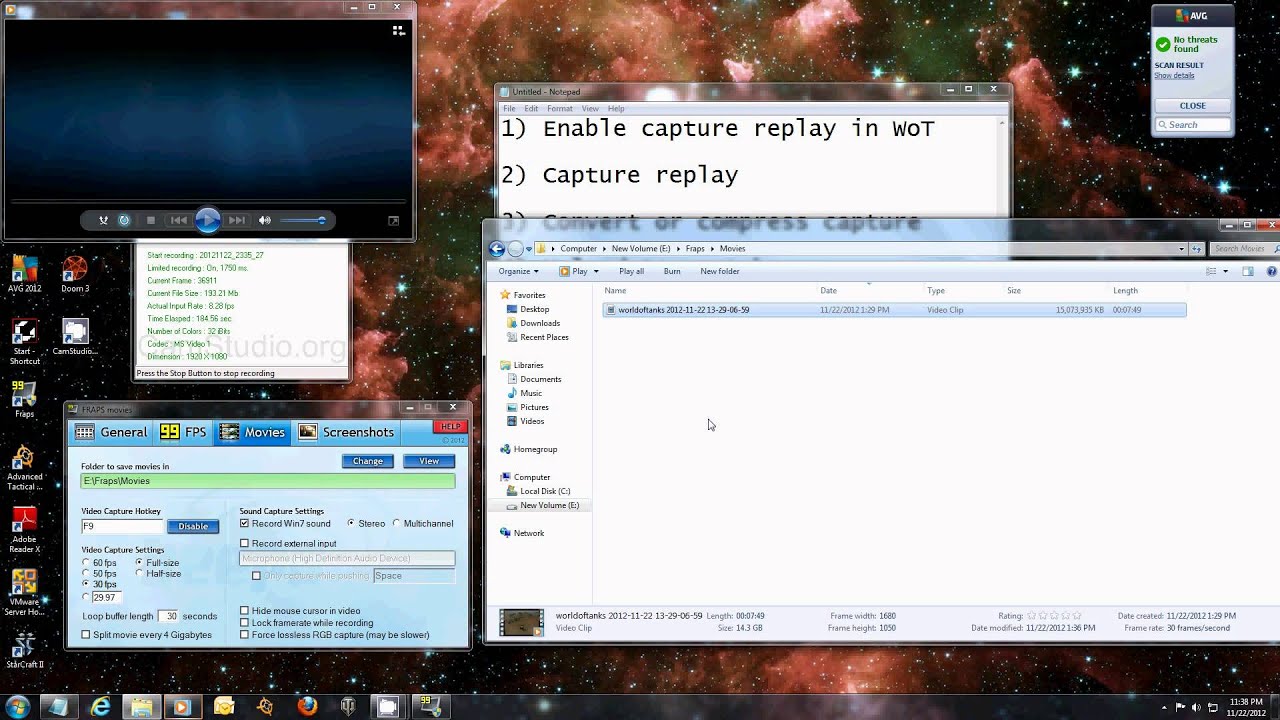Skip to next track in Media Player
The width and height of the screenshot is (1280, 720).
point(237,220)
